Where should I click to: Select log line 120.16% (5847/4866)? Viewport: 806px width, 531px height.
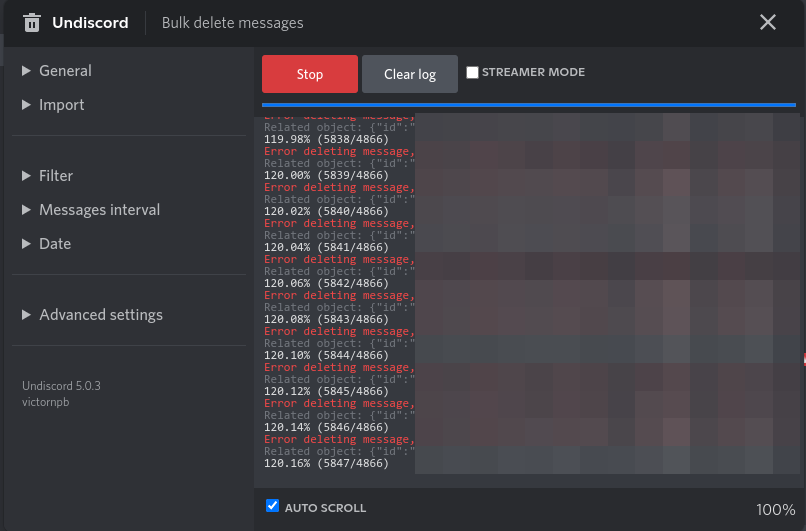(326, 463)
